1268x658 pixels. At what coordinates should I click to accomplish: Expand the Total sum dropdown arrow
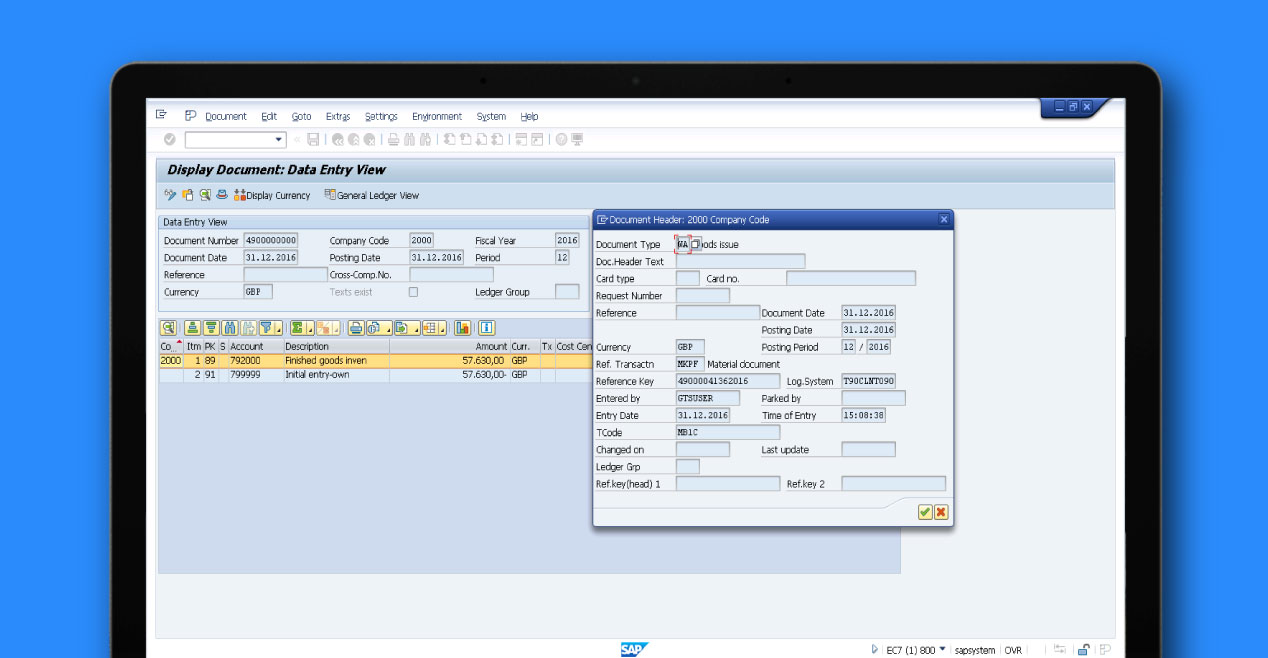click(311, 329)
